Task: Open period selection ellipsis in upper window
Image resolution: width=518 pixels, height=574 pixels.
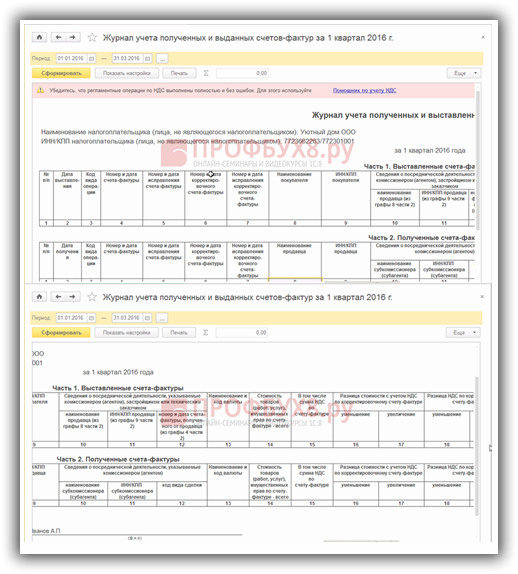Action: (162, 59)
